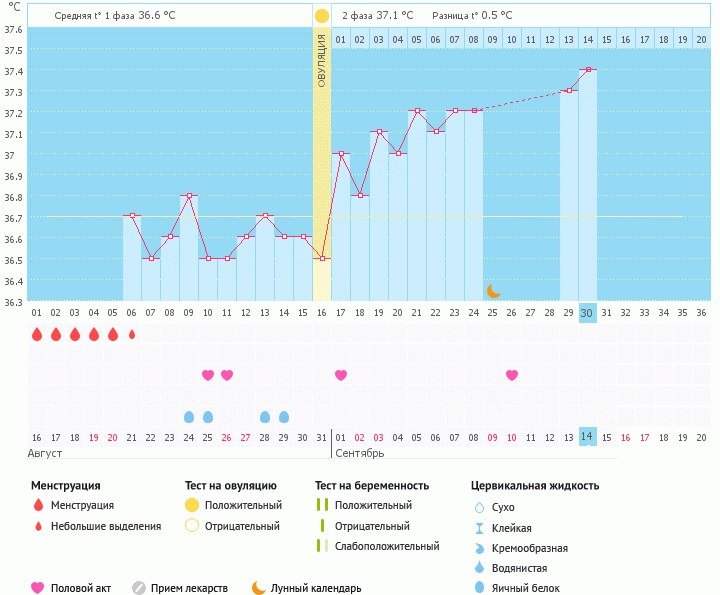Click the heart icon on cycle day 17

[341, 375]
